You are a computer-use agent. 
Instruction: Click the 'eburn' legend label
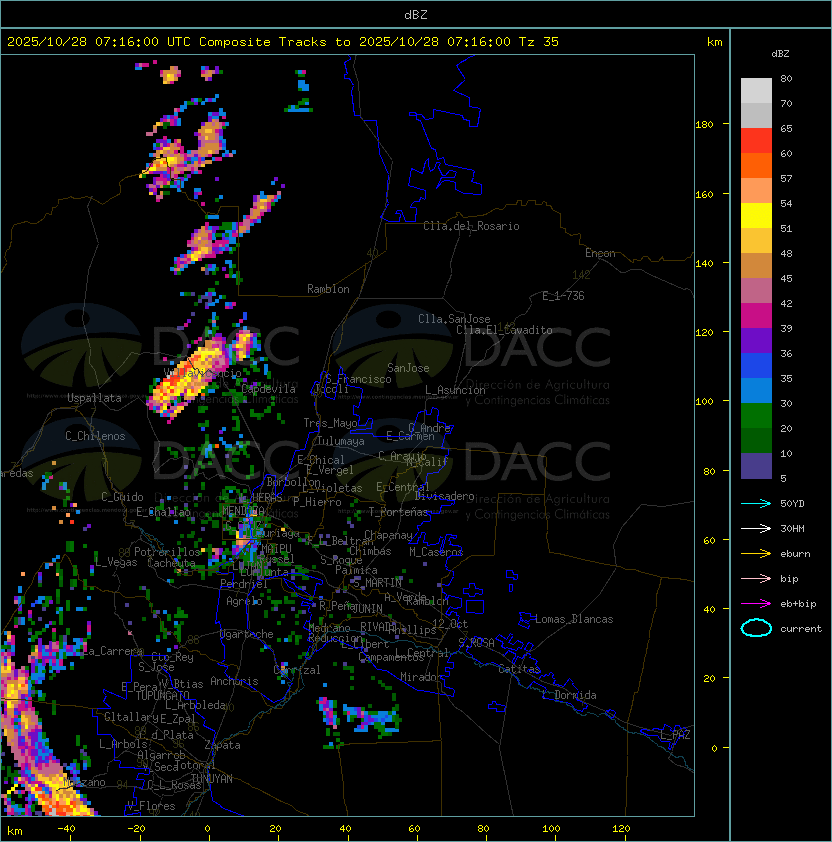coord(795,554)
